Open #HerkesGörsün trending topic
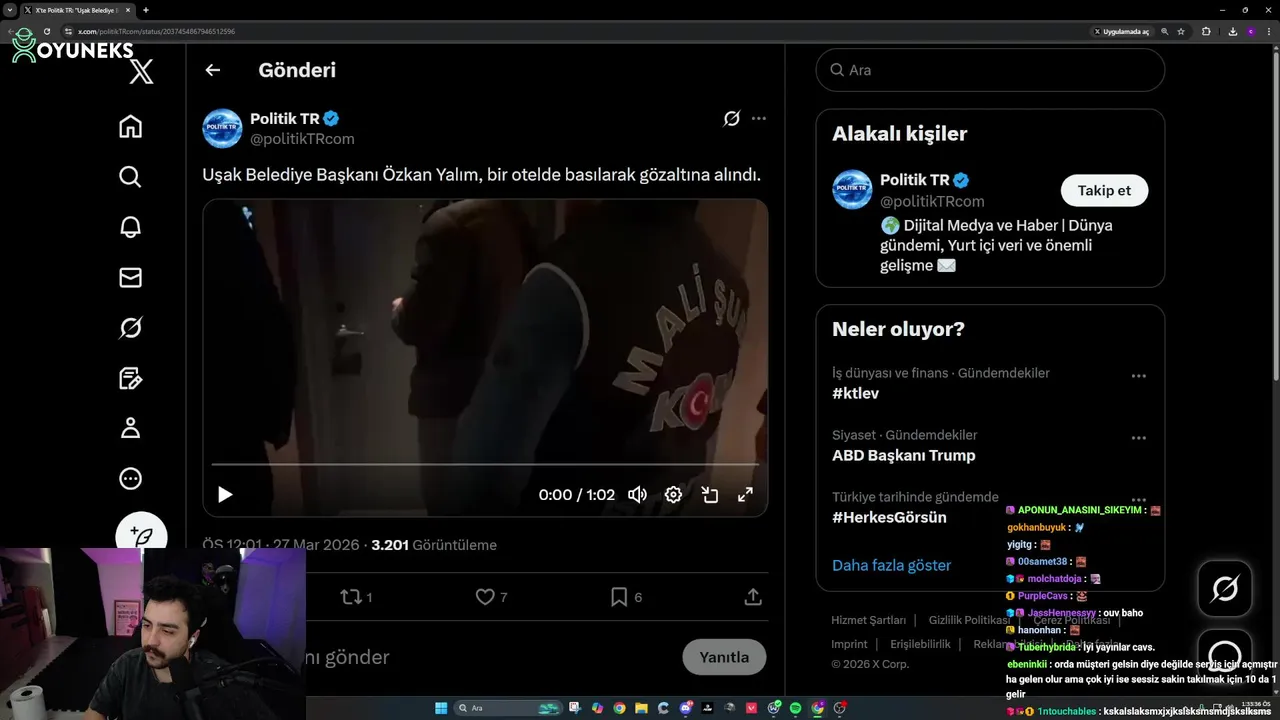The width and height of the screenshot is (1280, 720). (889, 517)
